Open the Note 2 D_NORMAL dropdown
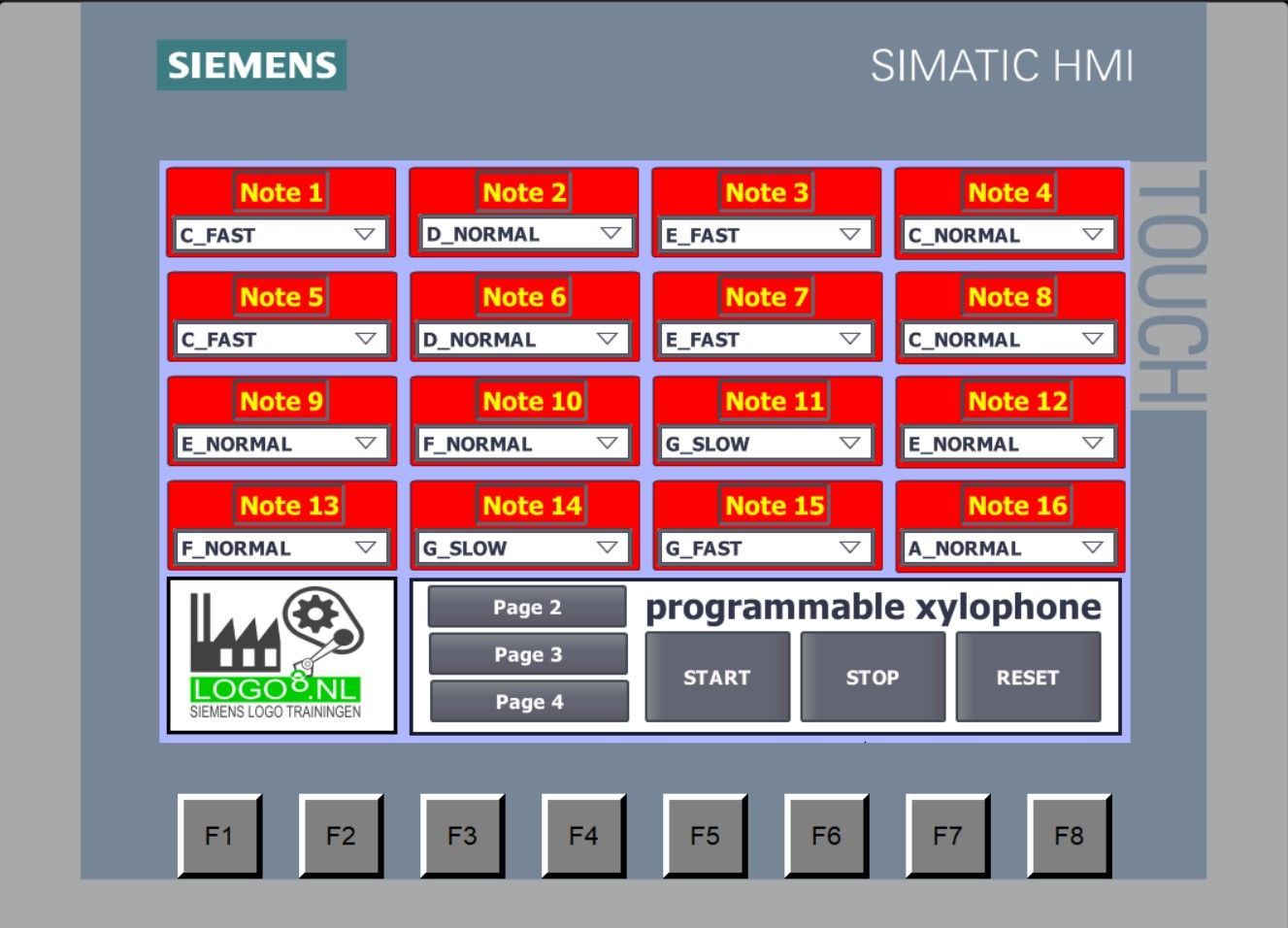Image resolution: width=1288 pixels, height=928 pixels. click(525, 234)
